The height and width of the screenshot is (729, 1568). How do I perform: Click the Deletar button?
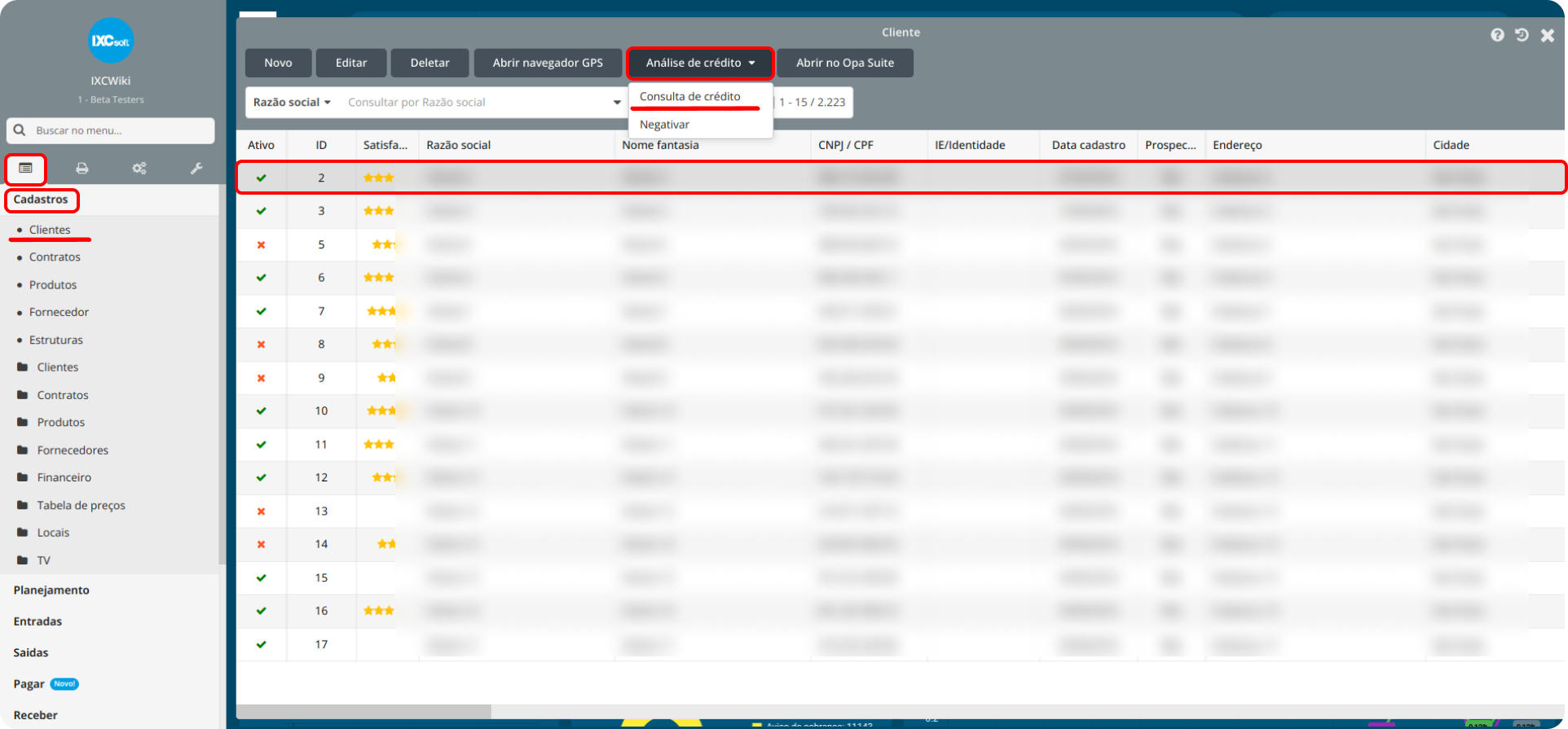[x=429, y=63]
